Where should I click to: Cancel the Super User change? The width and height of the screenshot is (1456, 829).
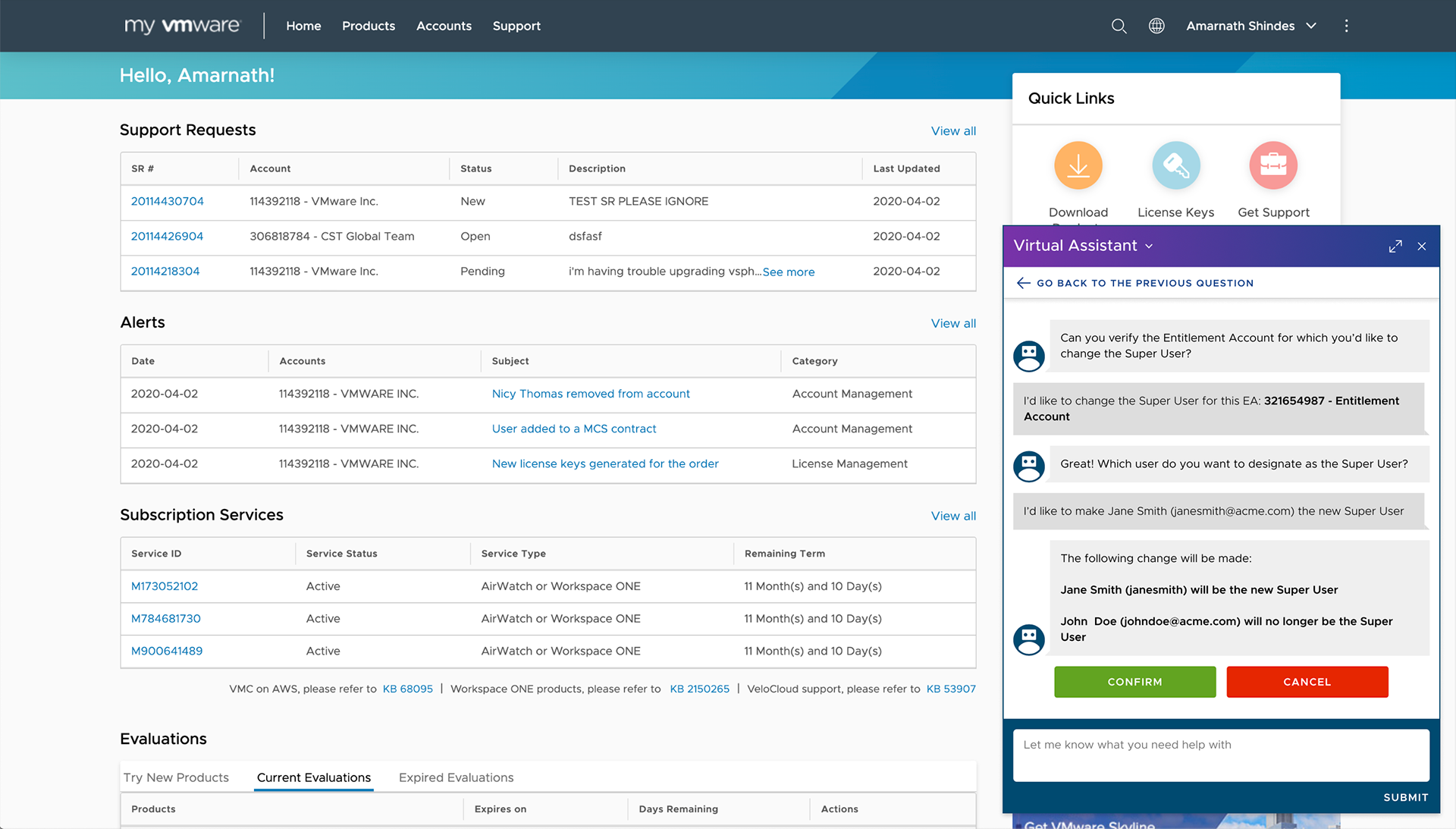pyautogui.click(x=1307, y=682)
